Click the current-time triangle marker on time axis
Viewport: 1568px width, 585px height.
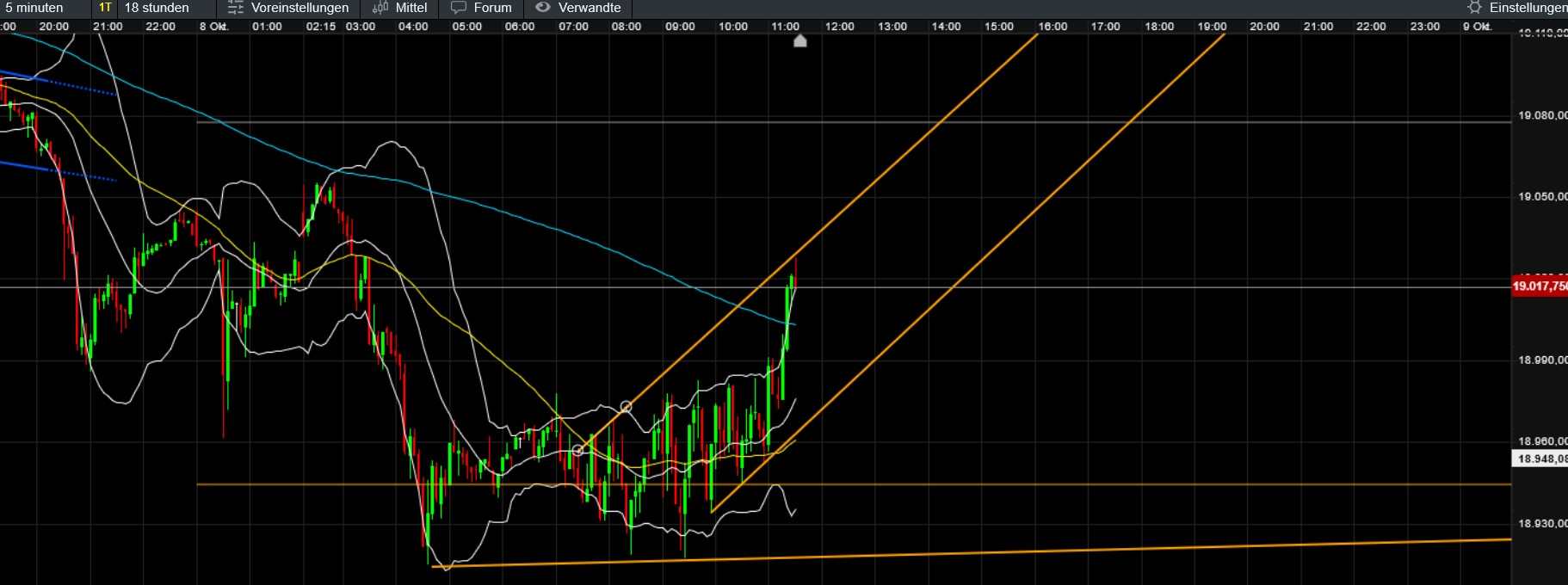coord(800,40)
